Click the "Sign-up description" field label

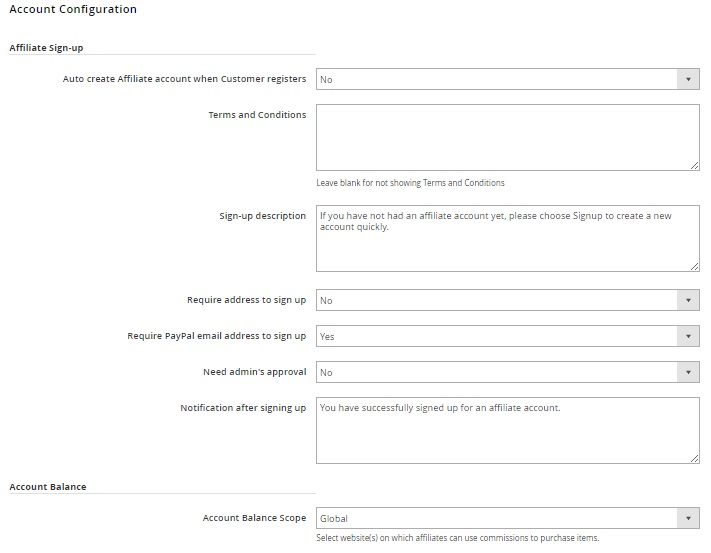click(263, 215)
